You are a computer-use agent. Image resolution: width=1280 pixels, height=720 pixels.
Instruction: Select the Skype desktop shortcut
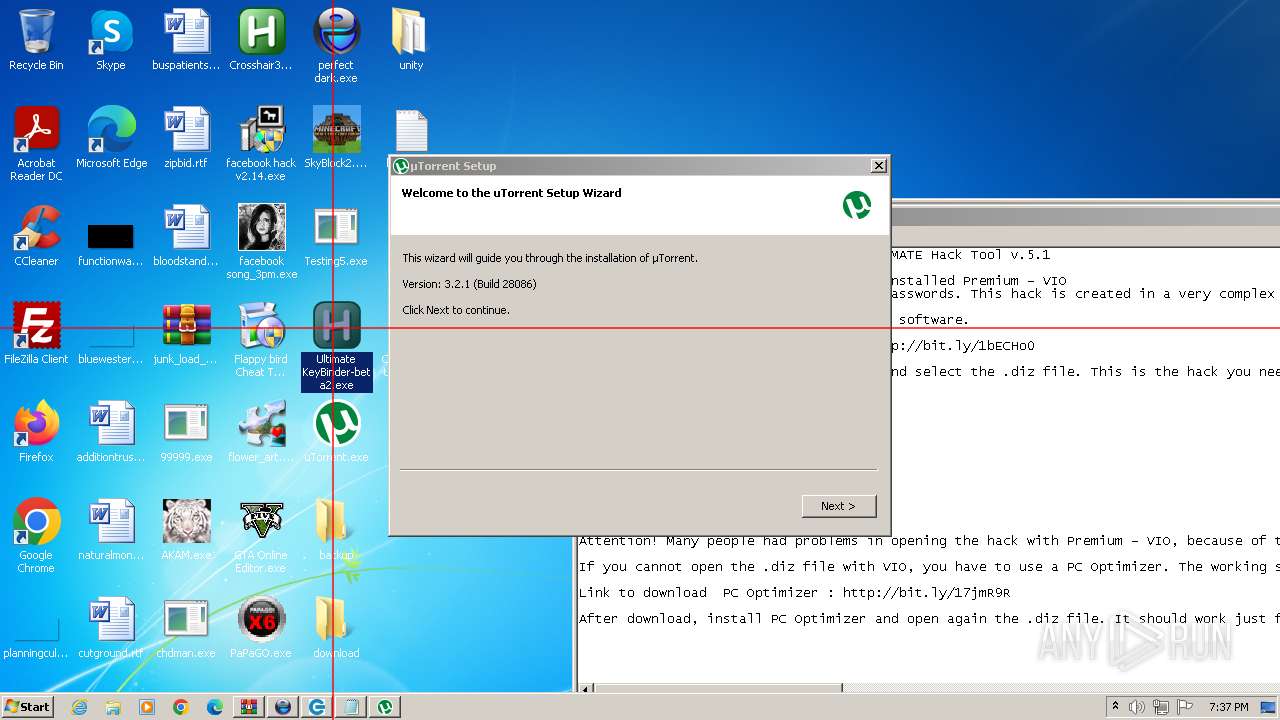(111, 41)
